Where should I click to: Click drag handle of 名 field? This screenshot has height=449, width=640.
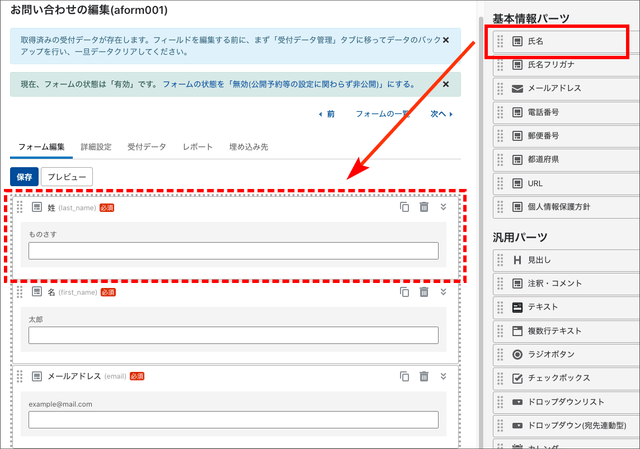click(20, 292)
